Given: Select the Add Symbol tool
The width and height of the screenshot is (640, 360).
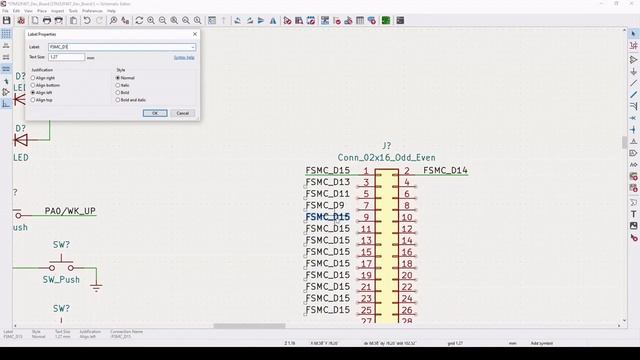Looking at the screenshot, I should (633, 60).
